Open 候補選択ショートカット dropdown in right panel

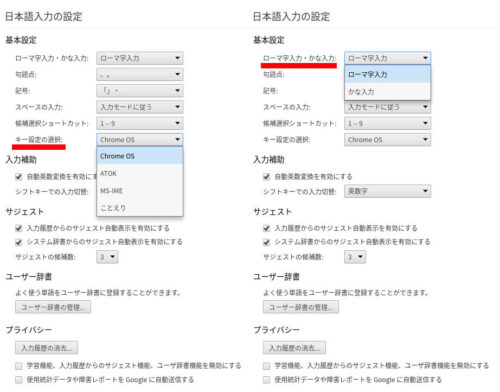click(388, 123)
